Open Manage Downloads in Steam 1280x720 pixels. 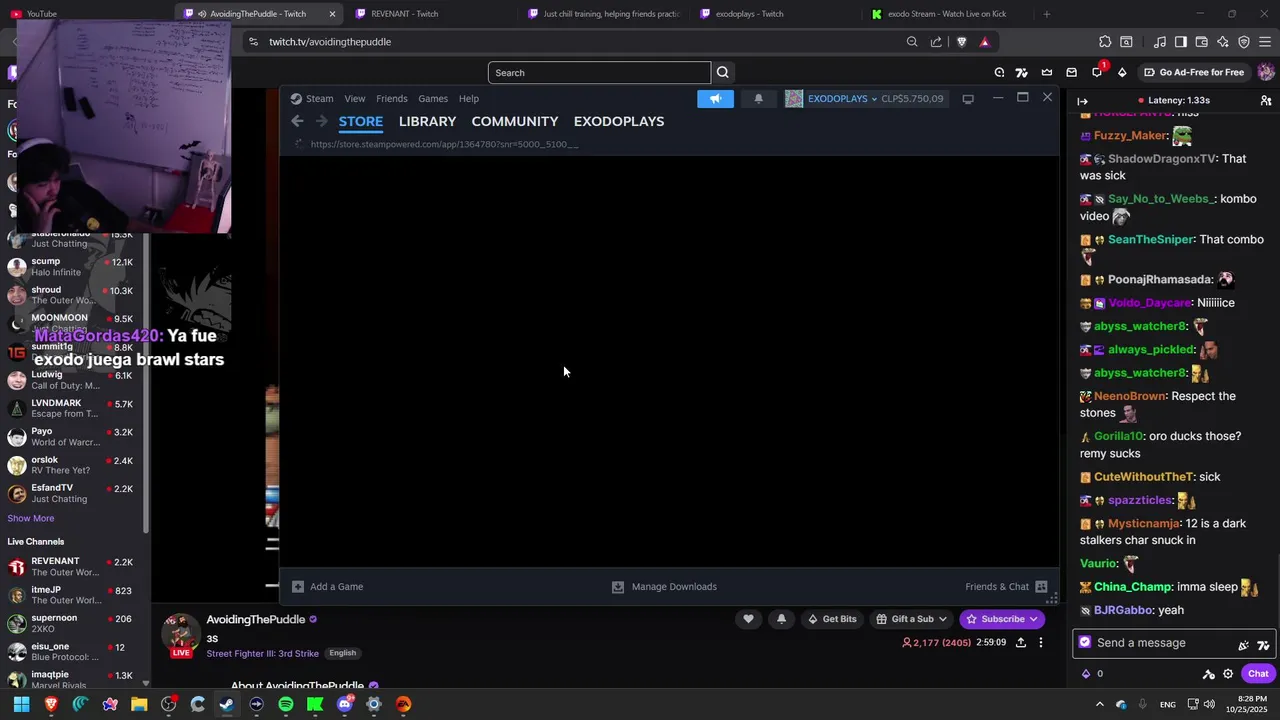coord(664,587)
